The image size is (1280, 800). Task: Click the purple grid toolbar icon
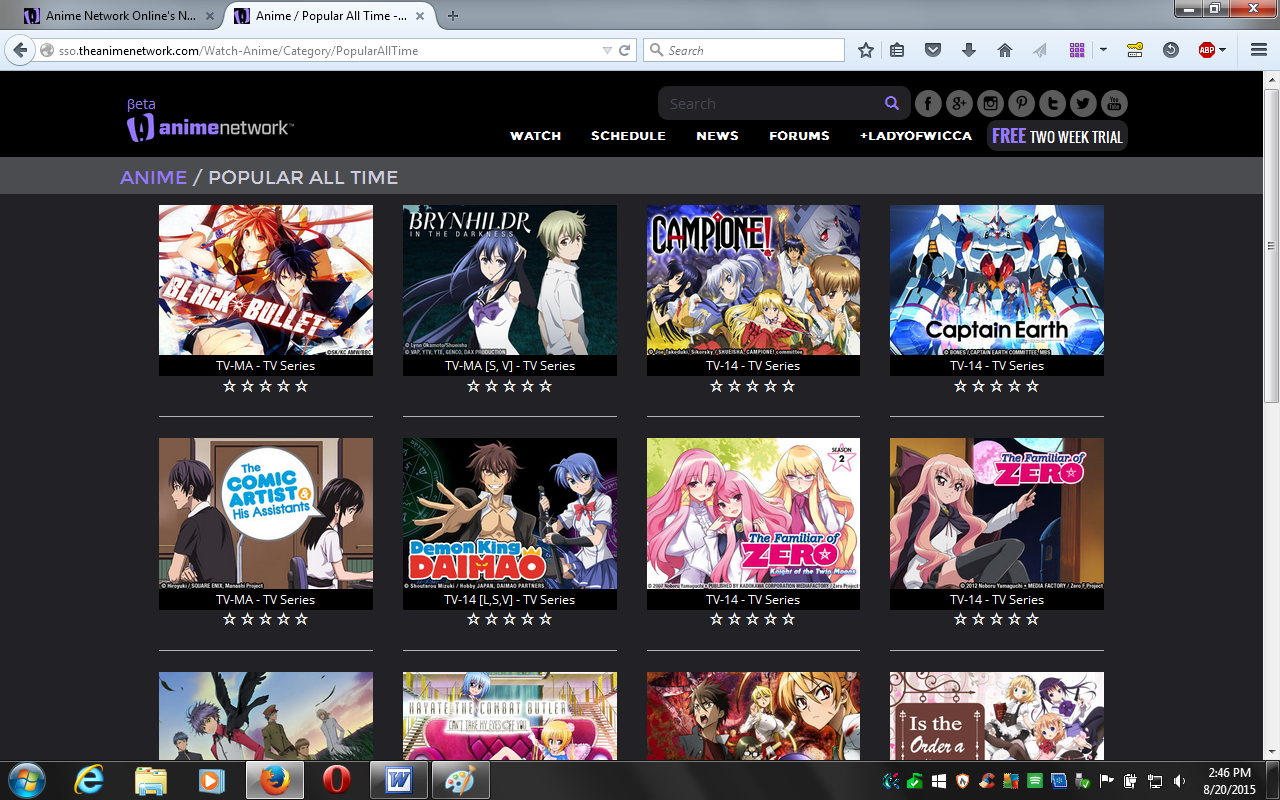1077,50
